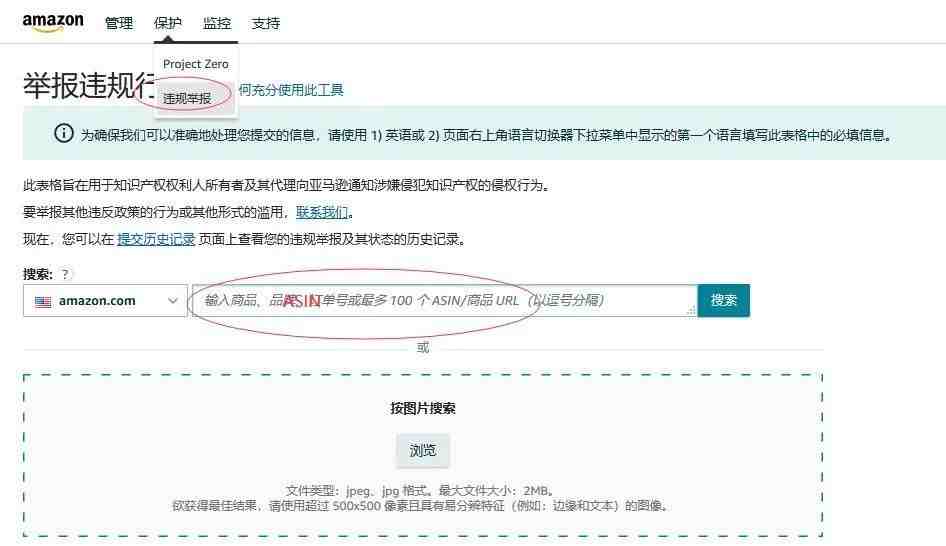Focus the ASIN/product URL search field

[x=445, y=300]
